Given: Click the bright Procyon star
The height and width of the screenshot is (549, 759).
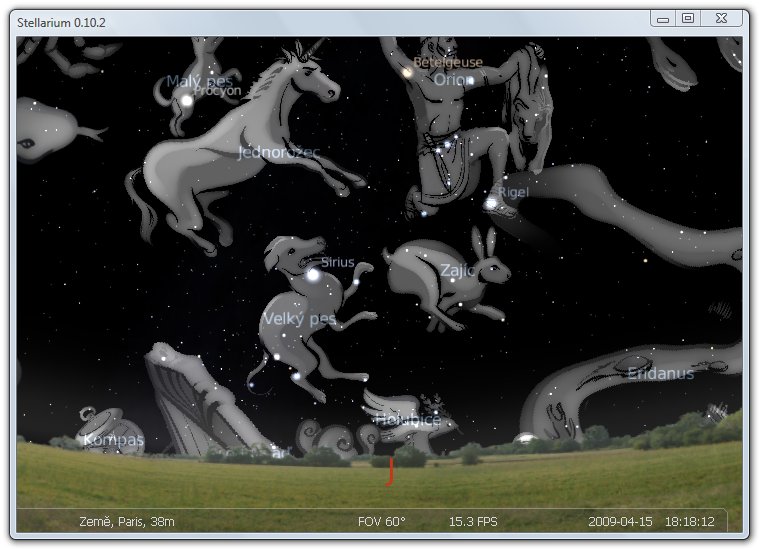Looking at the screenshot, I should (187, 101).
